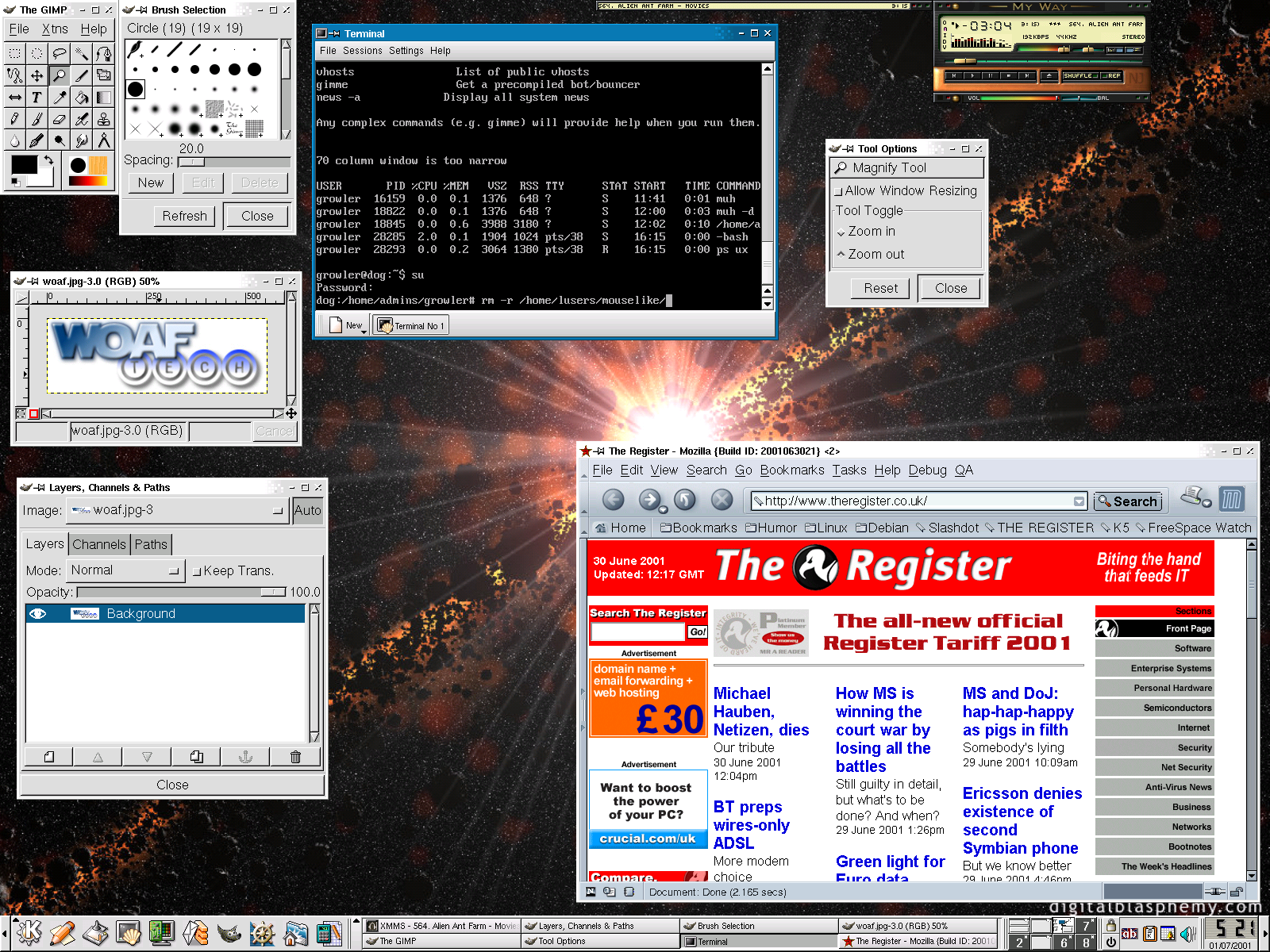Open the File menu in GIMP toolbox
This screenshot has height=952, width=1270.
click(x=19, y=29)
